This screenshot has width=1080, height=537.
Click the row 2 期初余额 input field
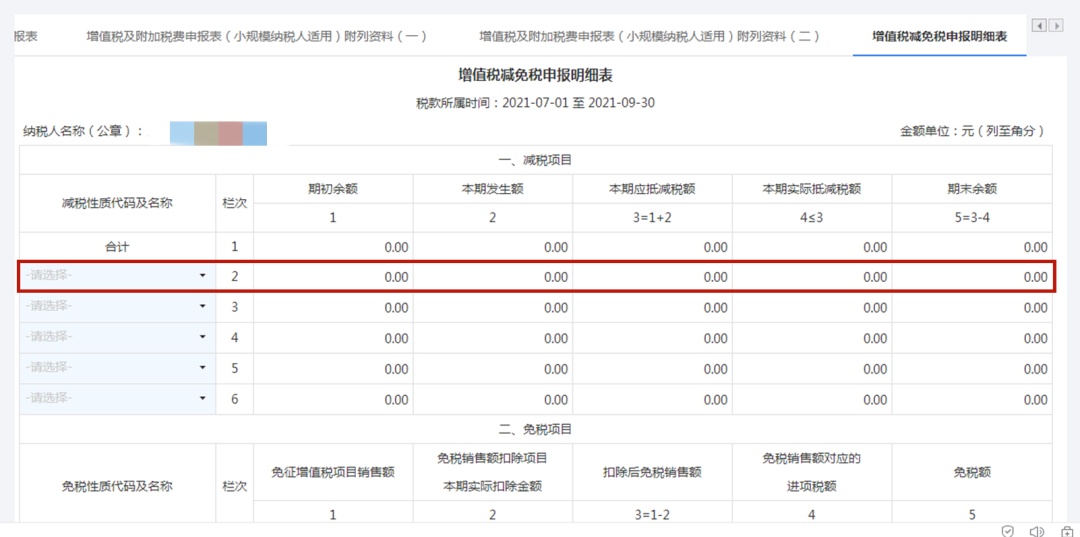pyautogui.click(x=333, y=277)
